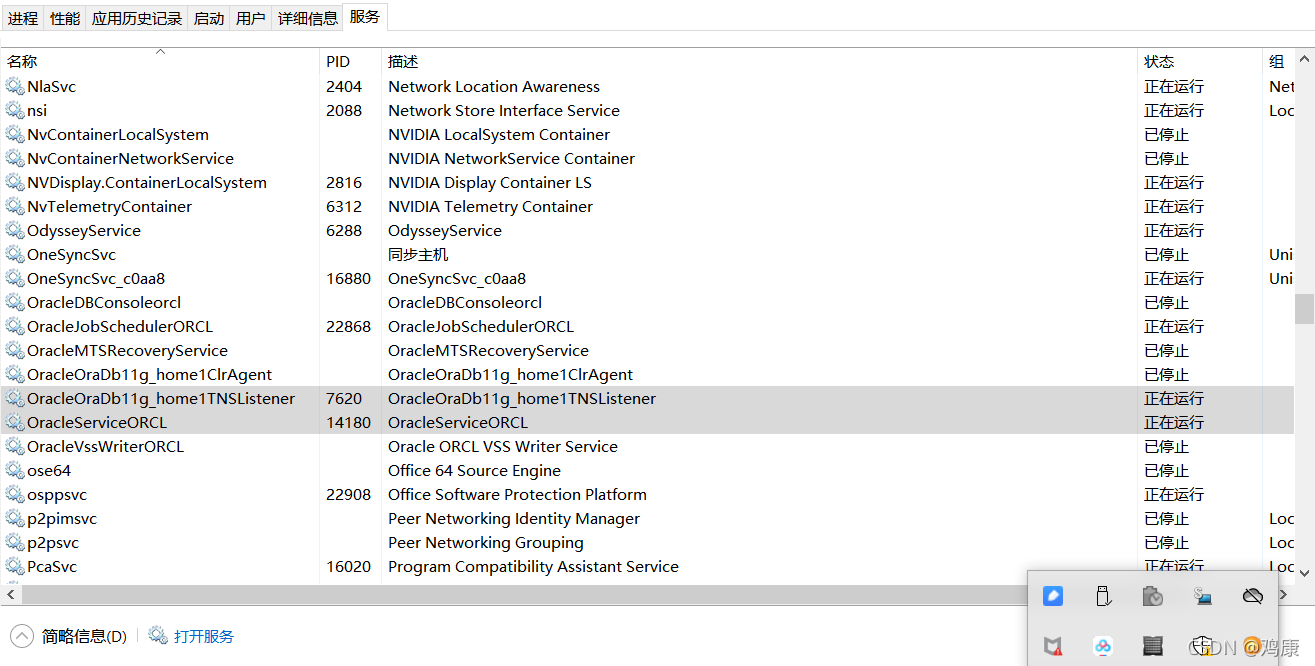Click the horizontal scrollbar left arrow

pyautogui.click(x=9, y=594)
